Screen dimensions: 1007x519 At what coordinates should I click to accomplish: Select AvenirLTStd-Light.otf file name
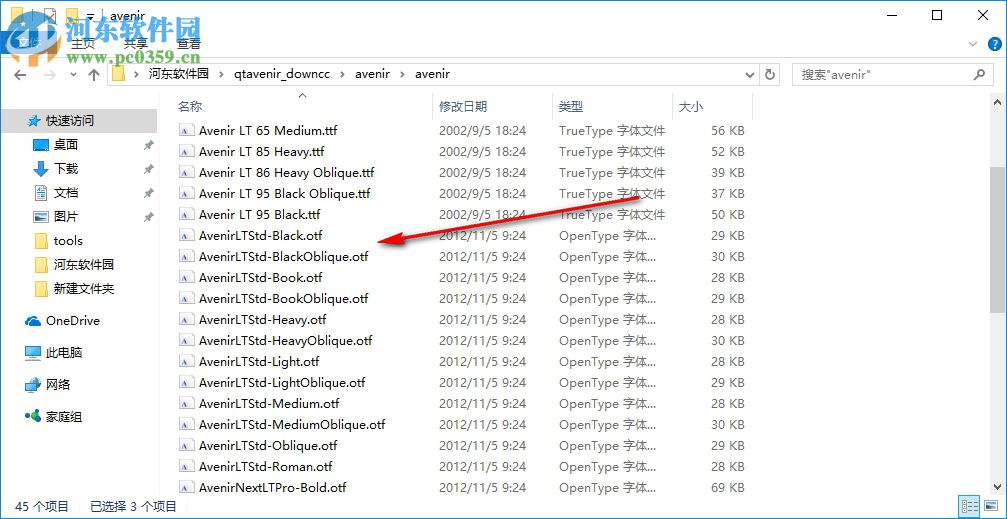[x=259, y=362]
